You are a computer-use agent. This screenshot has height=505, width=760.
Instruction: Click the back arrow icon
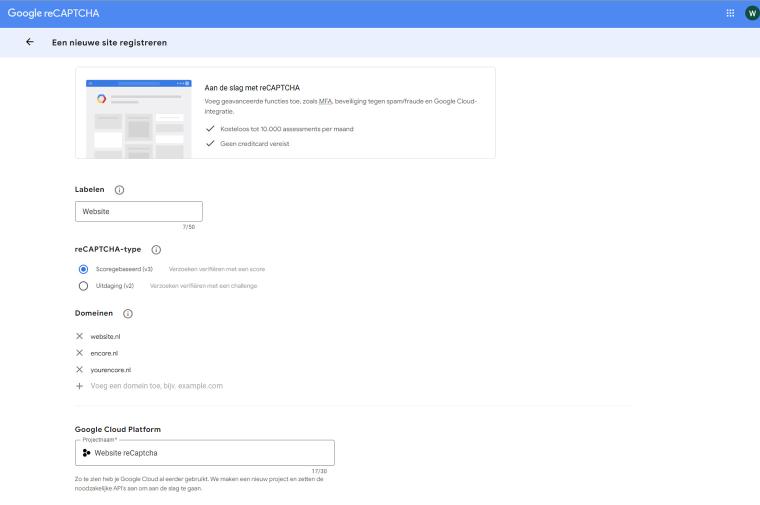tap(29, 42)
